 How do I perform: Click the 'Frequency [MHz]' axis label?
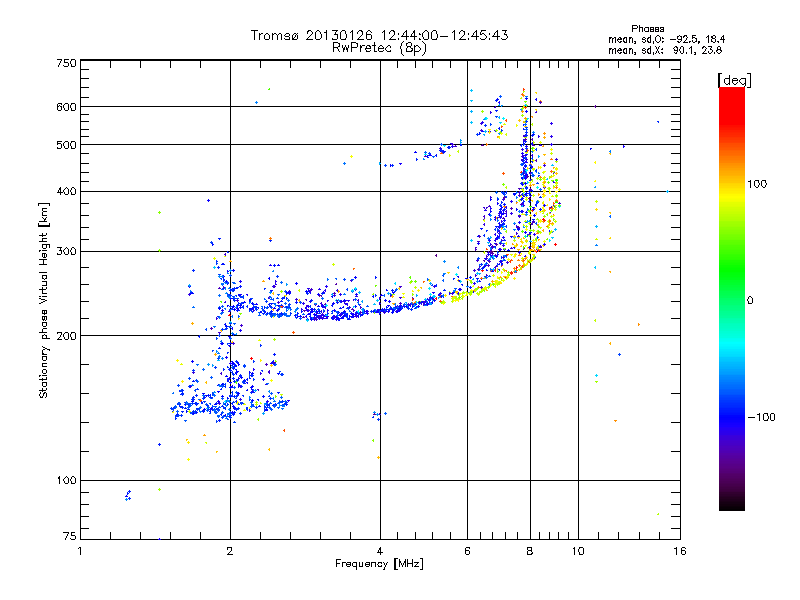pyautogui.click(x=379, y=564)
